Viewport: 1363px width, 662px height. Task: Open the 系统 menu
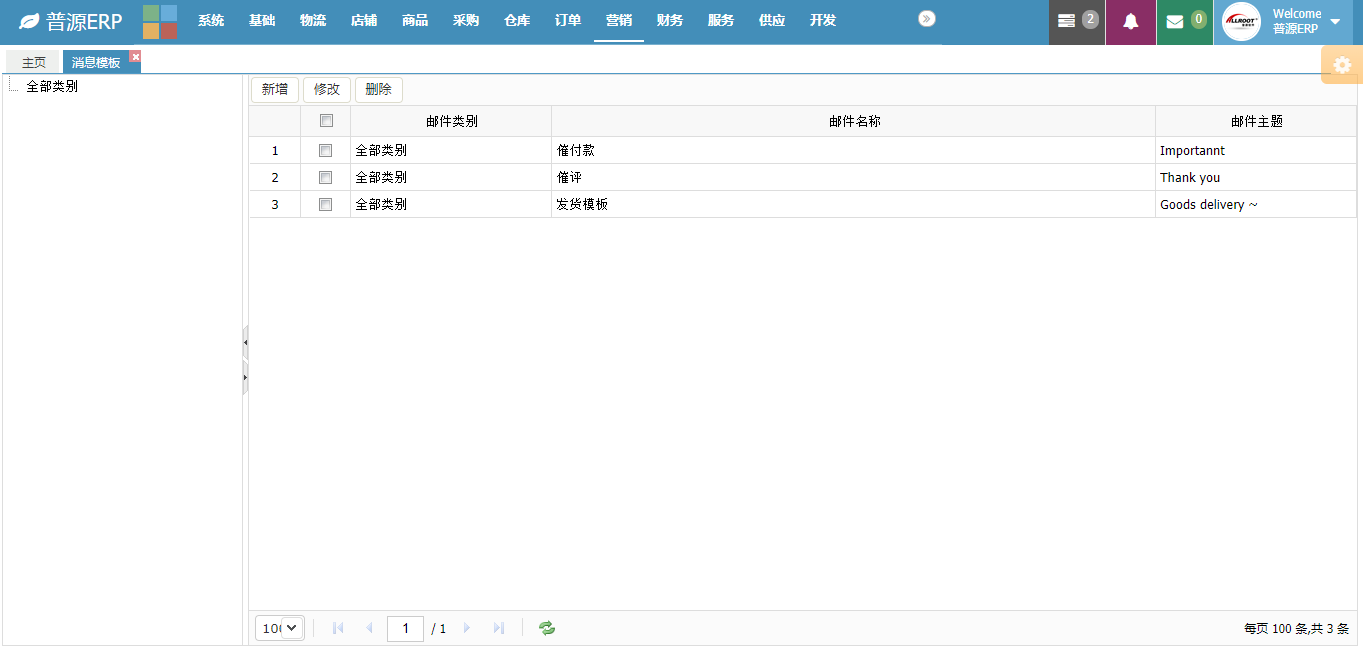point(211,21)
